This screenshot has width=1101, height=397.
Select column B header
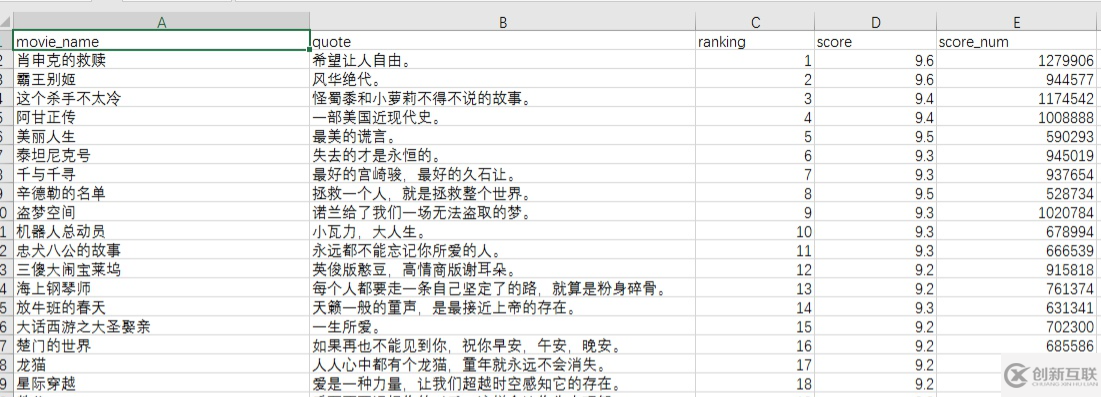pos(503,22)
